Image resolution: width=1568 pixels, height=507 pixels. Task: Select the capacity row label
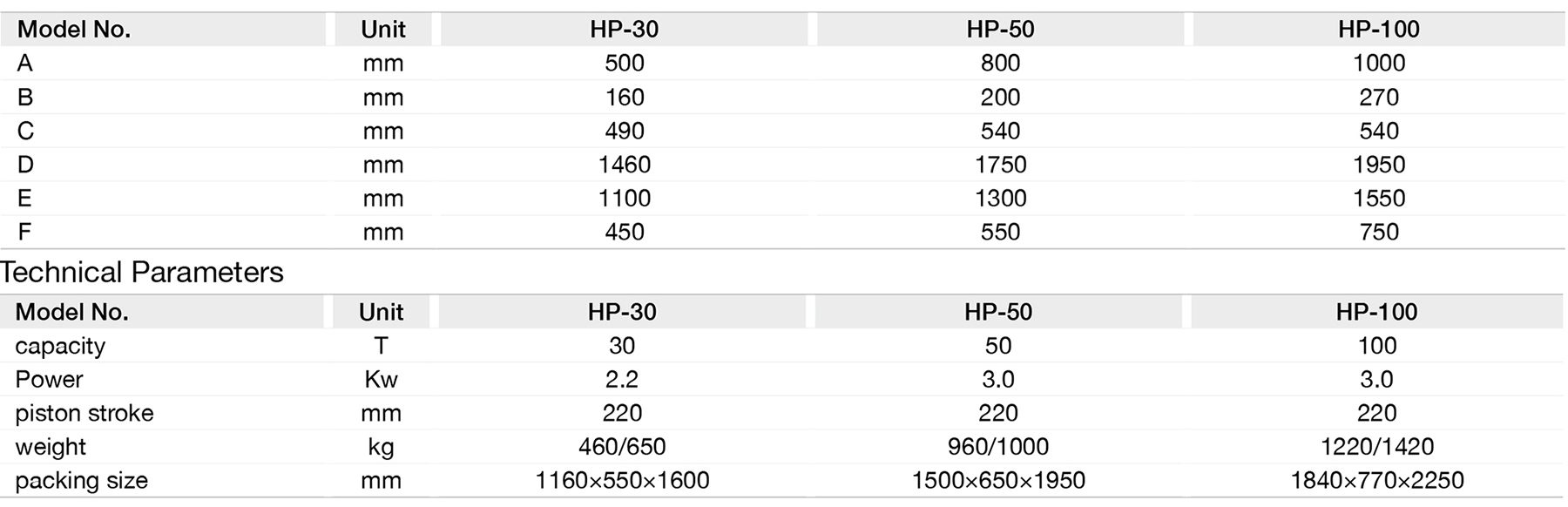(60, 346)
